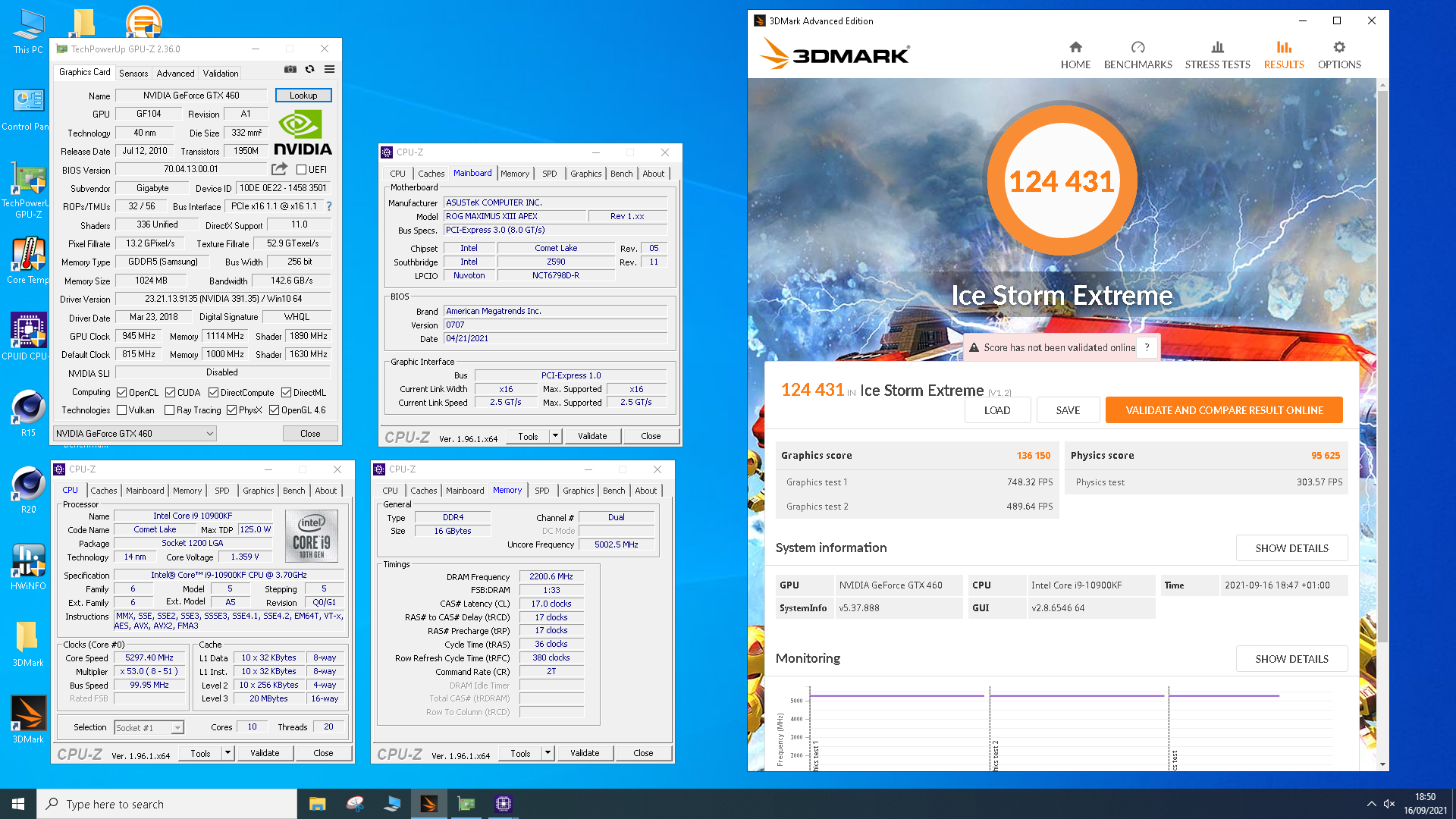Select Bench tab in Memory CPU-Z window
The height and width of the screenshot is (819, 1456).
[613, 491]
